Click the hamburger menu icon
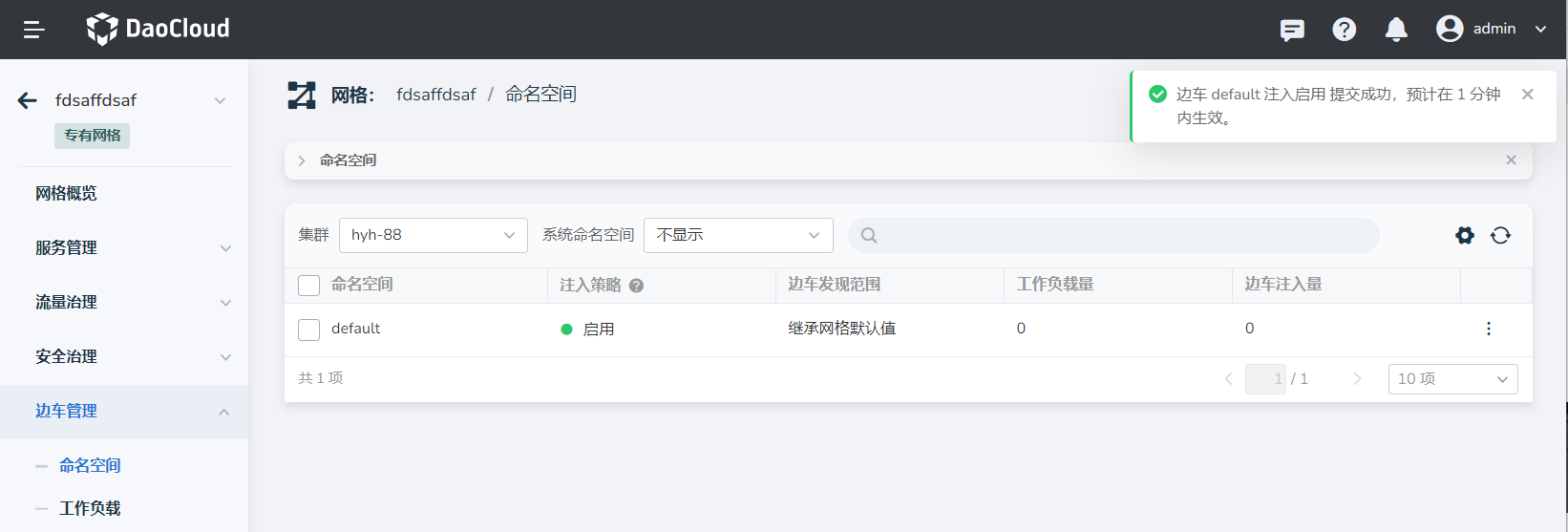1568x532 pixels. pos(34,30)
